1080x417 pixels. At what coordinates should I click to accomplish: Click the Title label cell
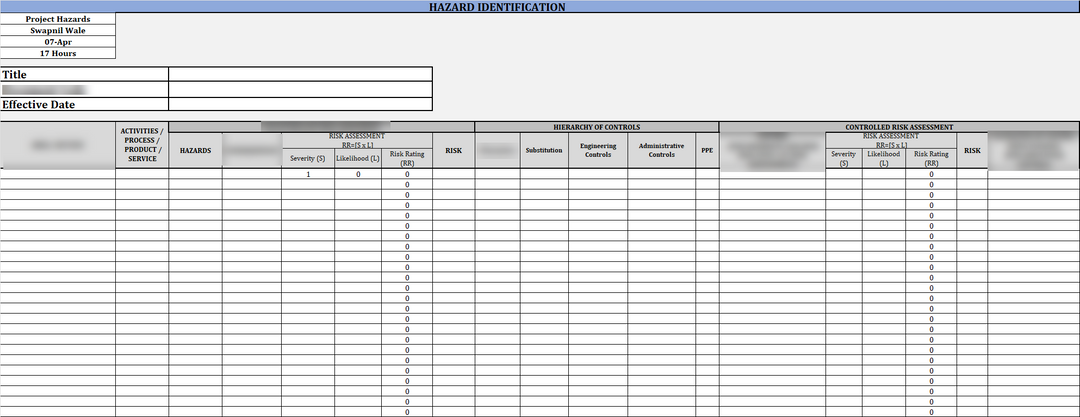click(x=84, y=74)
